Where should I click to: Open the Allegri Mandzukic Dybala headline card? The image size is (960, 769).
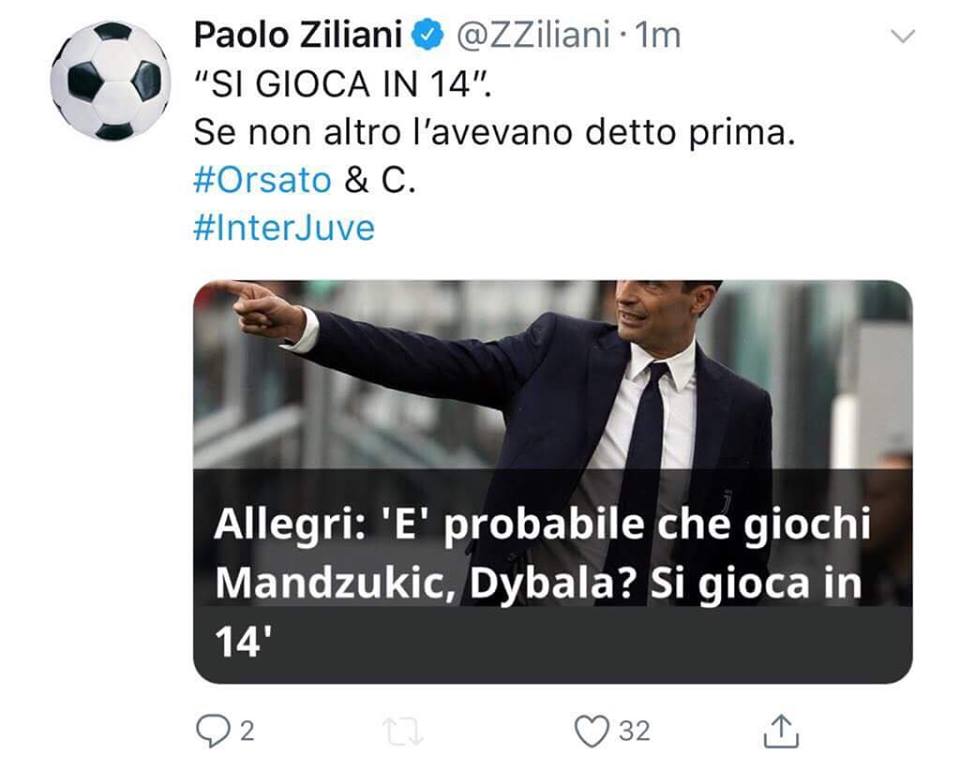click(552, 482)
